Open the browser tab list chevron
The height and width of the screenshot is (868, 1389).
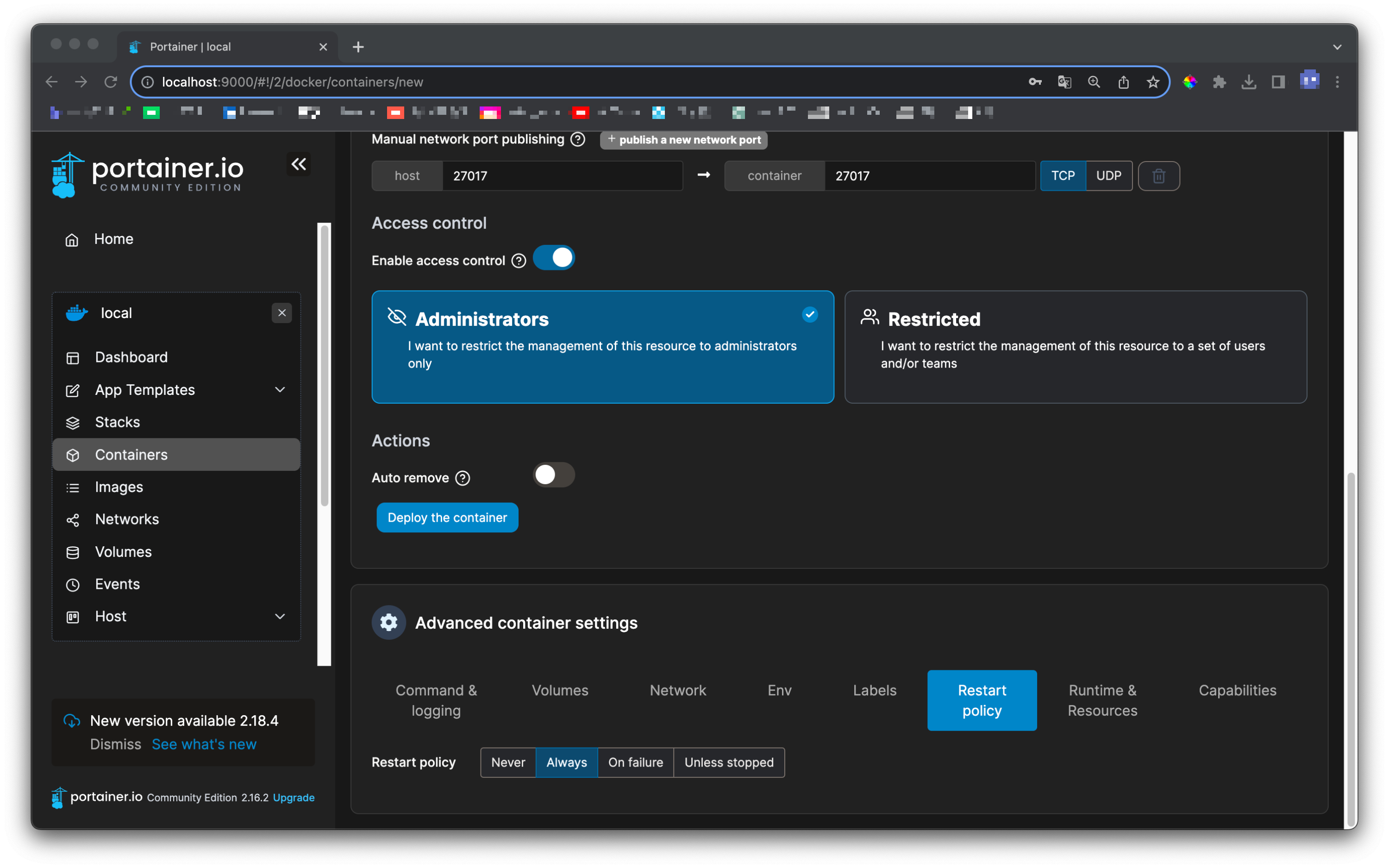pos(1337,47)
